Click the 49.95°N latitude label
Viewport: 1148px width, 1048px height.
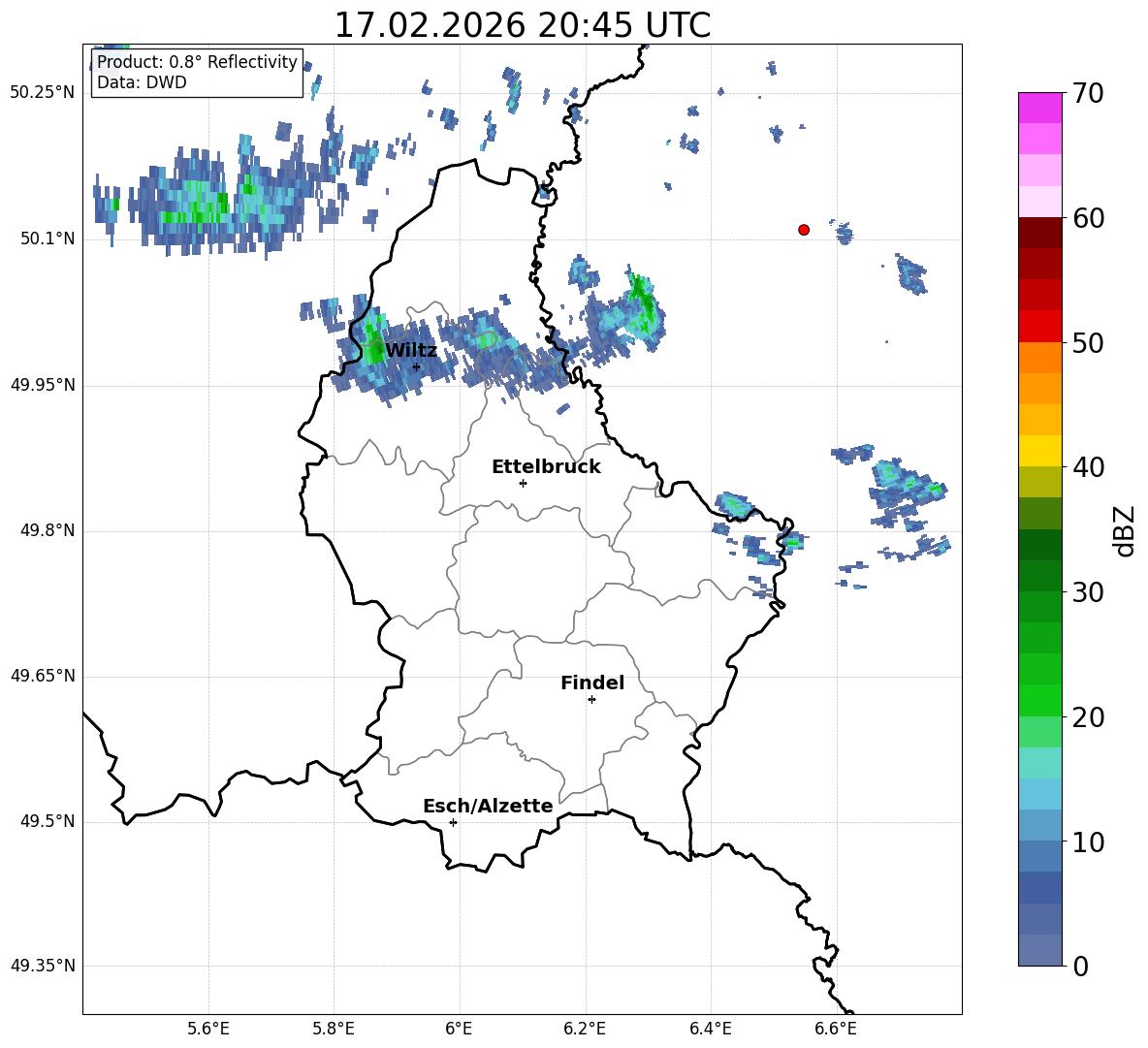pos(43,385)
